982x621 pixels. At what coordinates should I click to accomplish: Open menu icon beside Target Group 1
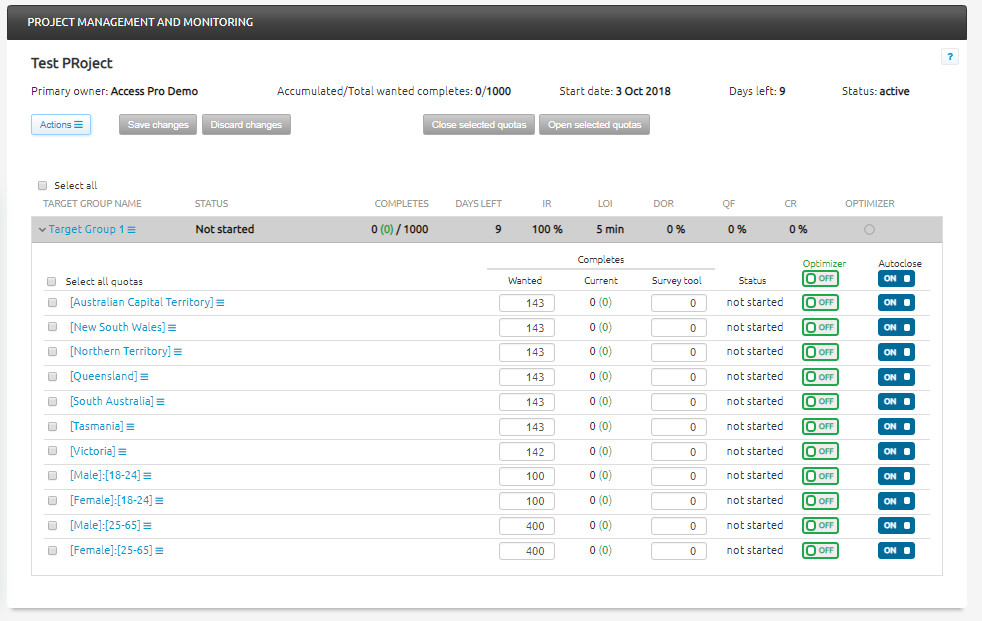[132, 230]
